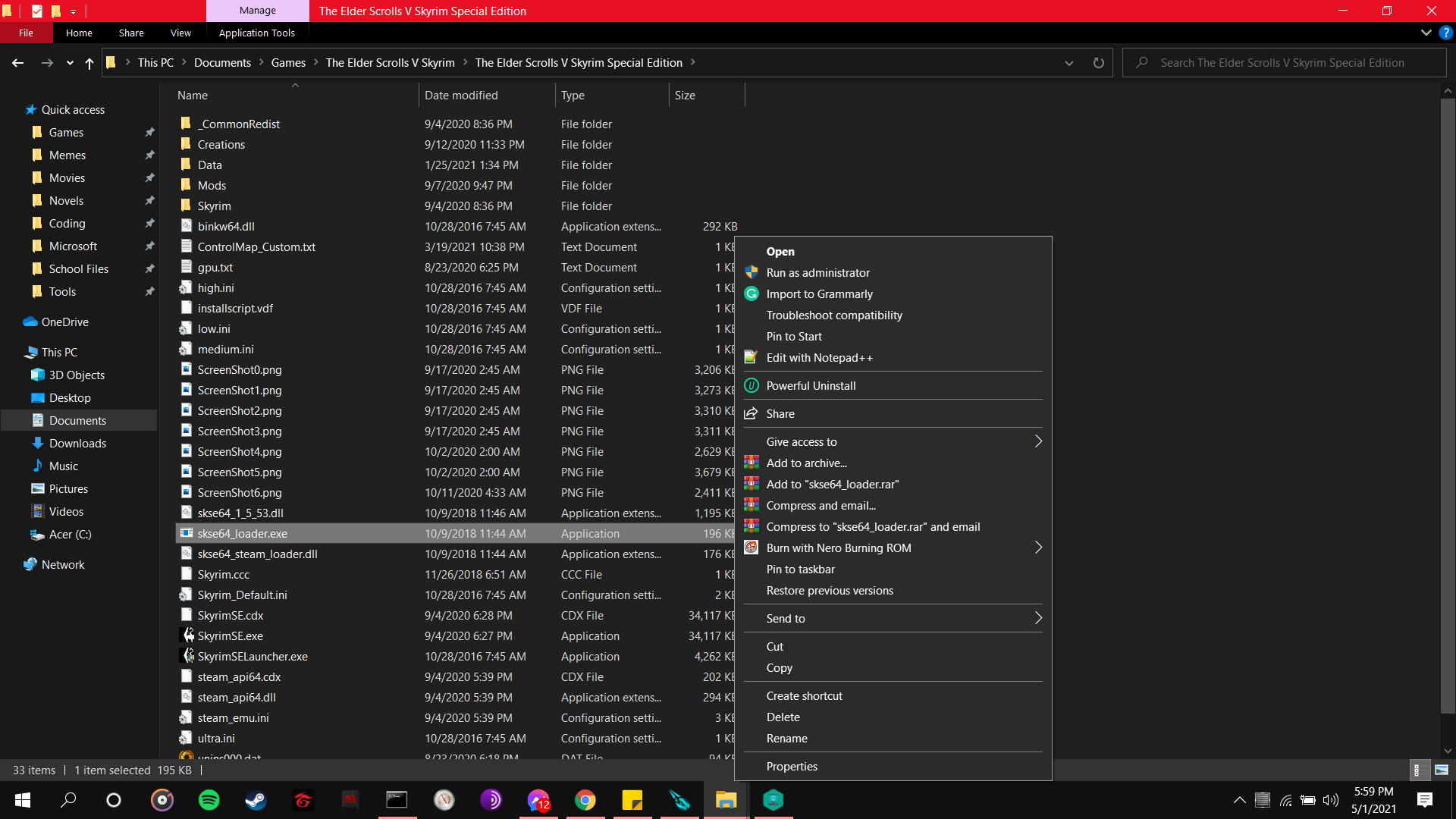Click Documents in the breadcrumb path
The width and height of the screenshot is (1456, 819).
click(x=222, y=62)
